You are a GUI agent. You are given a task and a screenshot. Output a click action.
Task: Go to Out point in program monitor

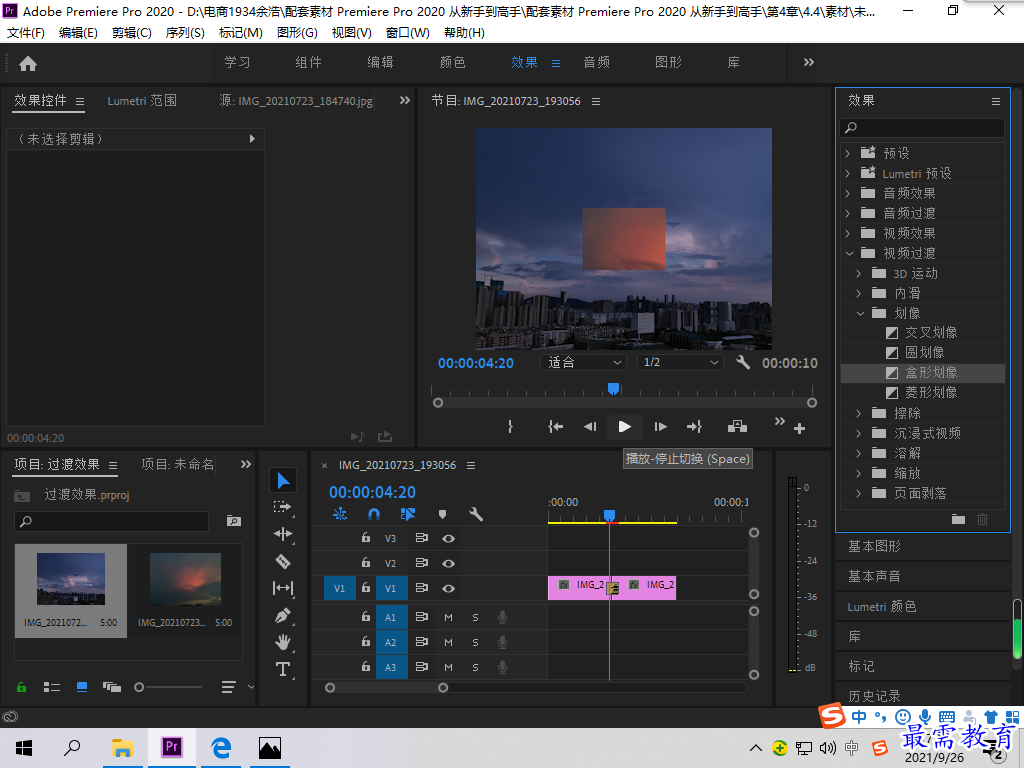coord(694,426)
